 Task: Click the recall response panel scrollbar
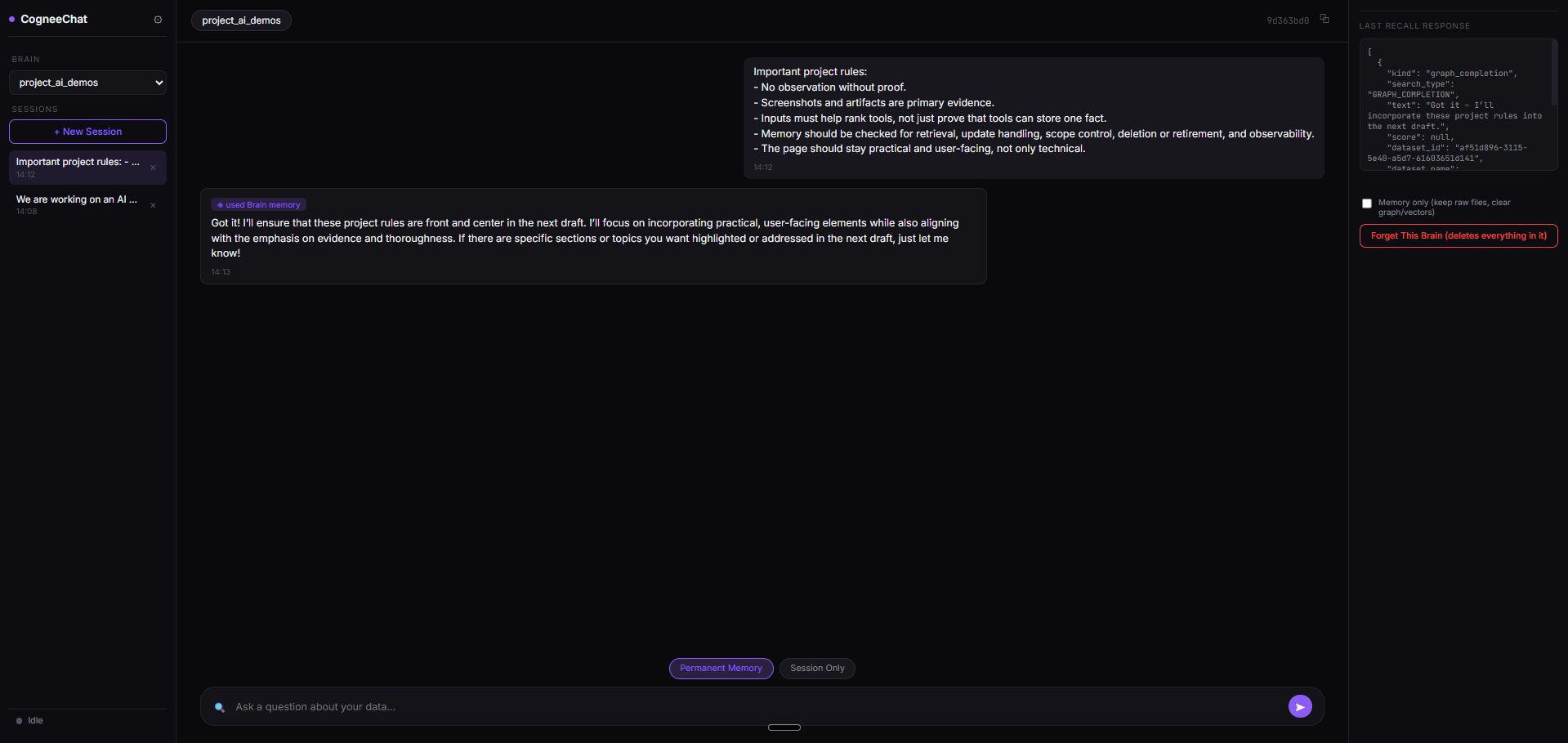pyautogui.click(x=1554, y=74)
